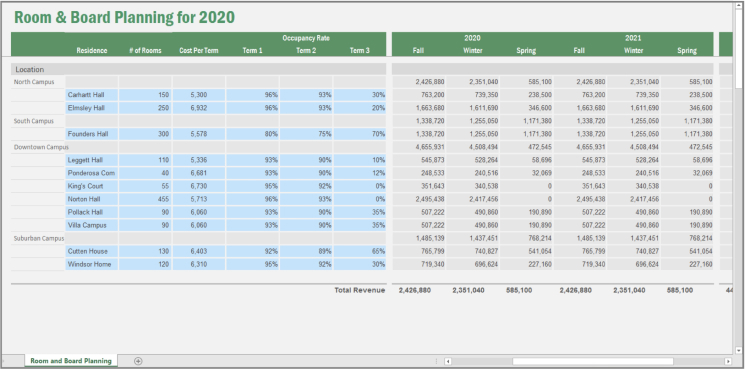Select Windsor Home cost '6,310'

pos(199,264)
